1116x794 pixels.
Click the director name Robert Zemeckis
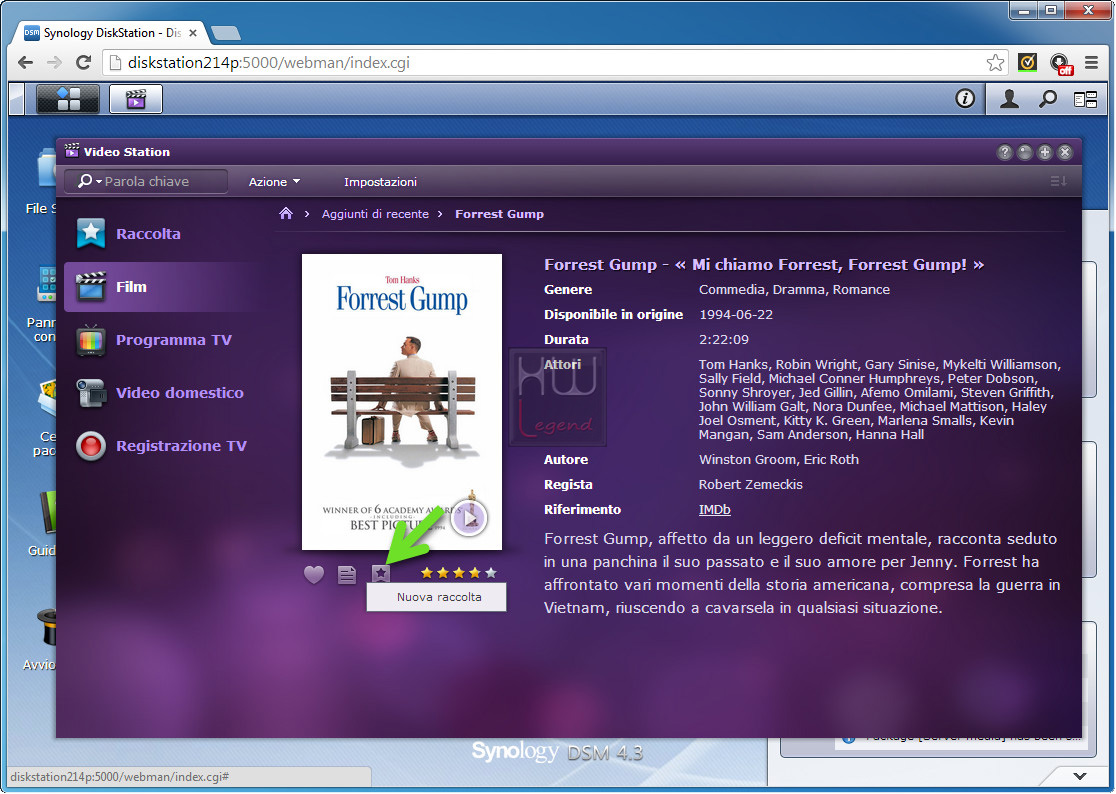[x=750, y=485]
